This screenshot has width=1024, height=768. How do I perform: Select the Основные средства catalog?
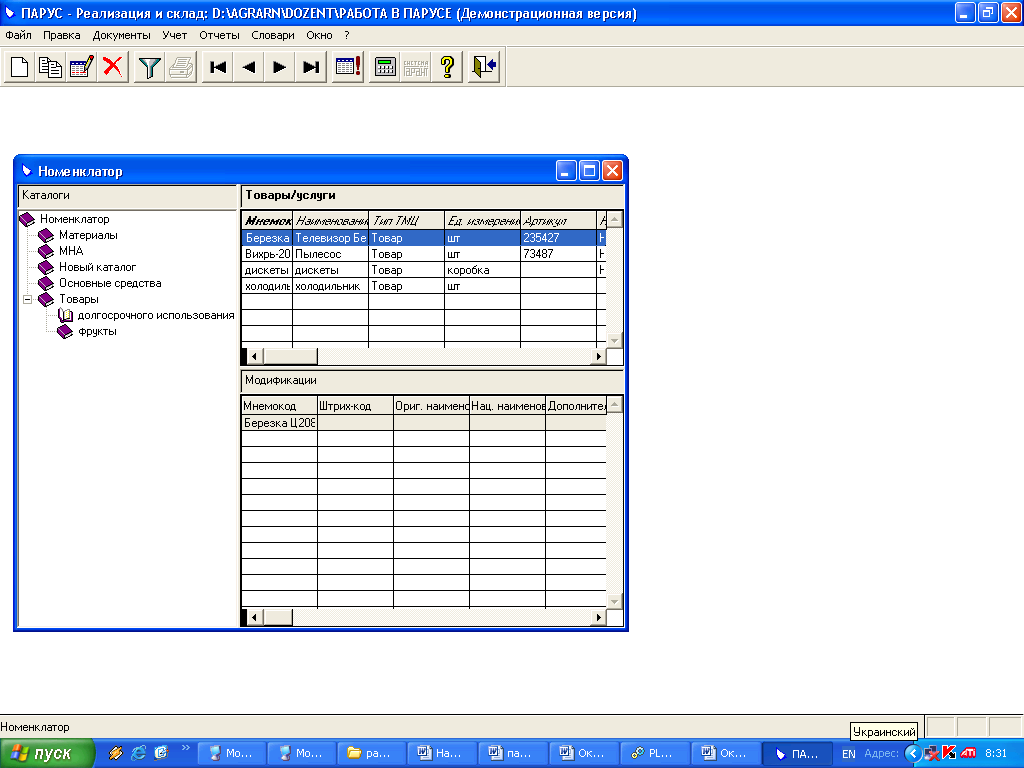[110, 283]
